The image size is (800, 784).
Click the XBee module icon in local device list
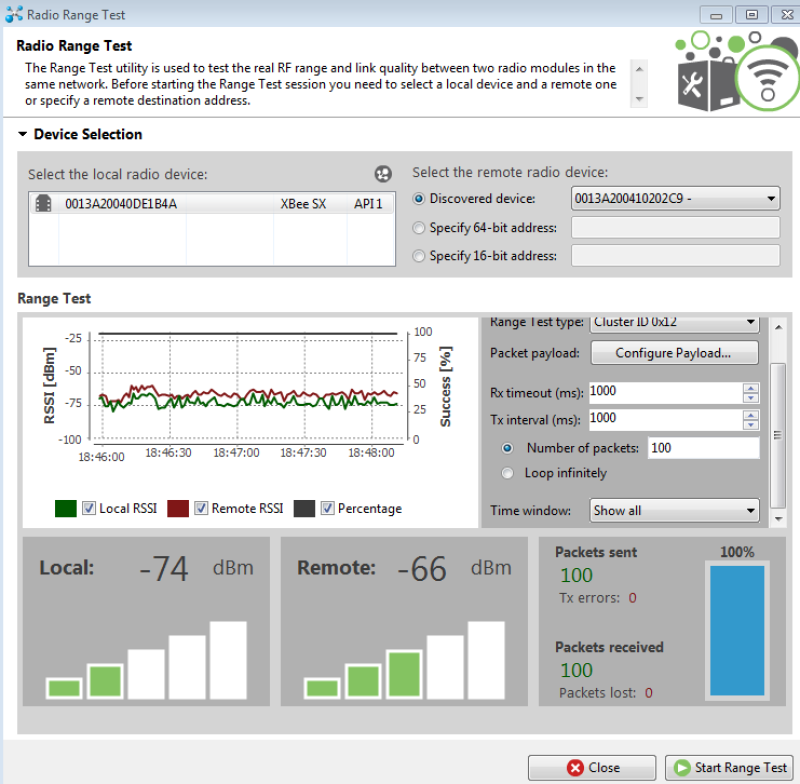pos(43,204)
